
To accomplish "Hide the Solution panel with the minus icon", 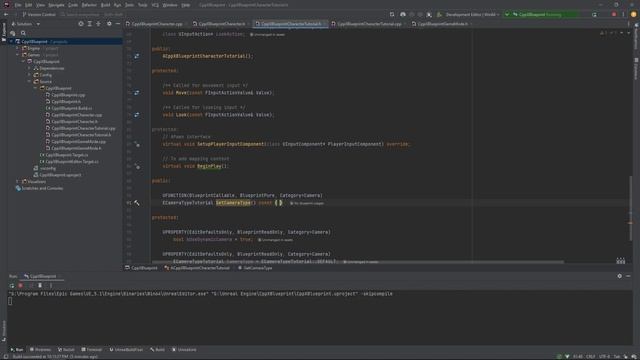I will point(118,24).
